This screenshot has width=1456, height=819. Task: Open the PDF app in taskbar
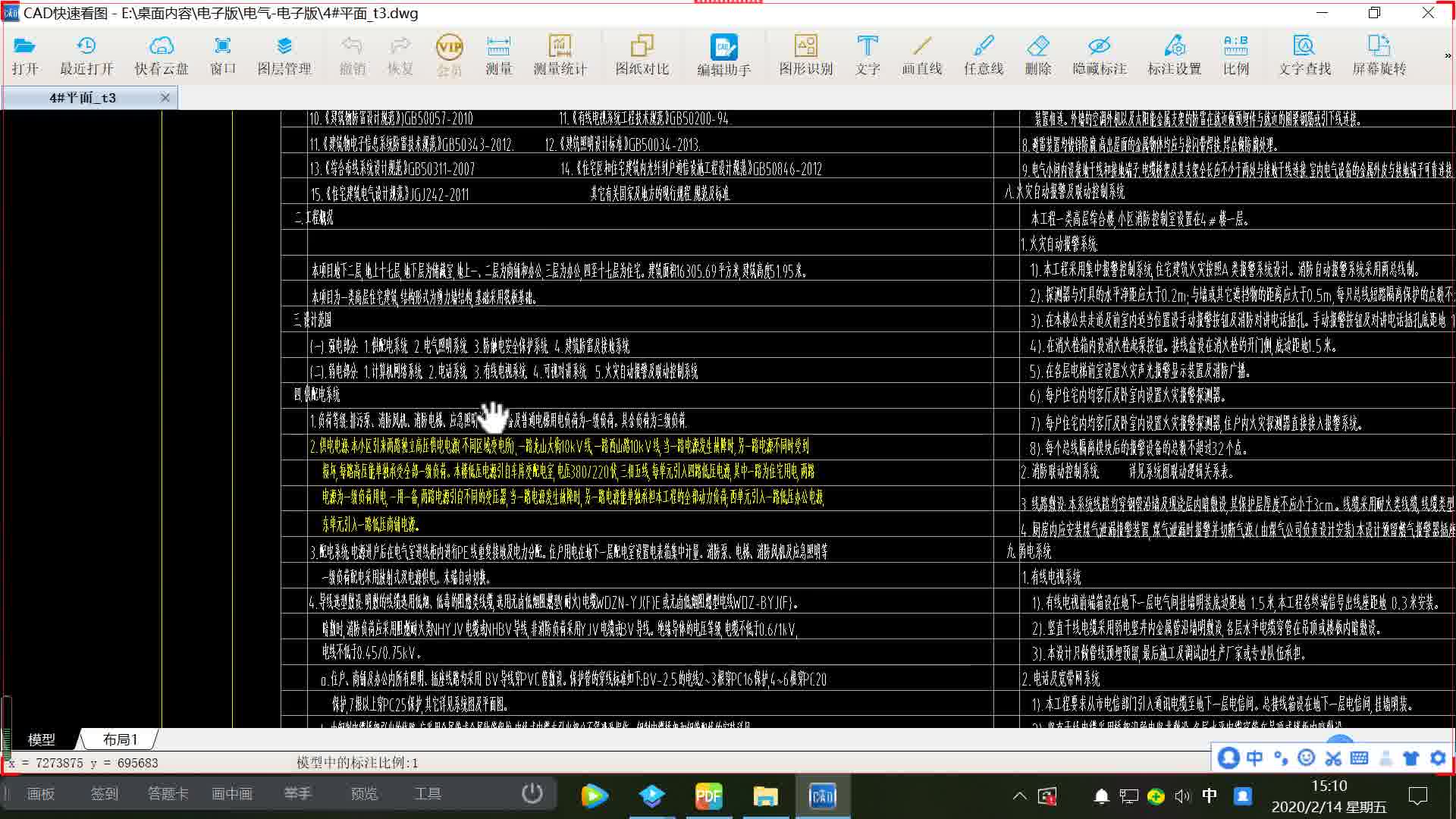pos(708,795)
